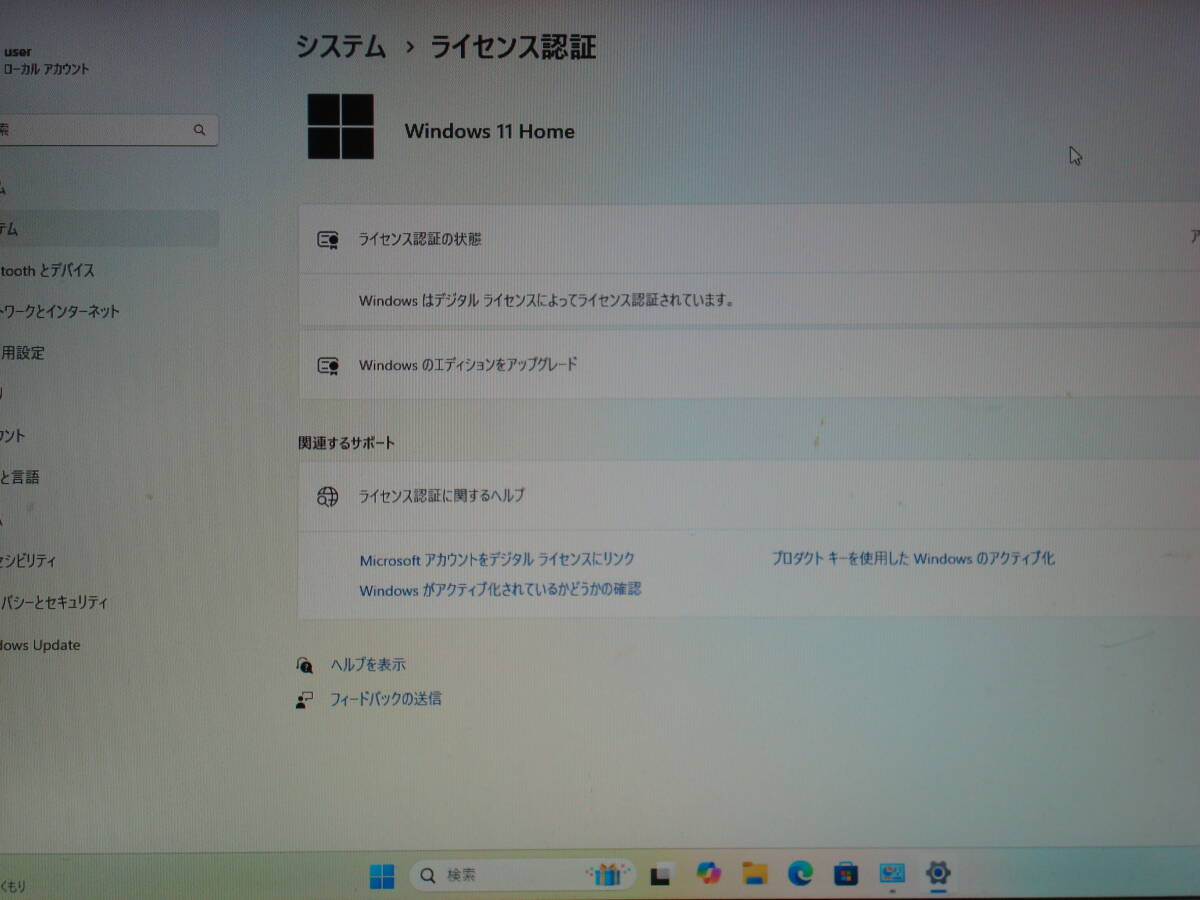Click the ライセンス認証 breadcrumb title
The image size is (1200, 900).
[513, 47]
